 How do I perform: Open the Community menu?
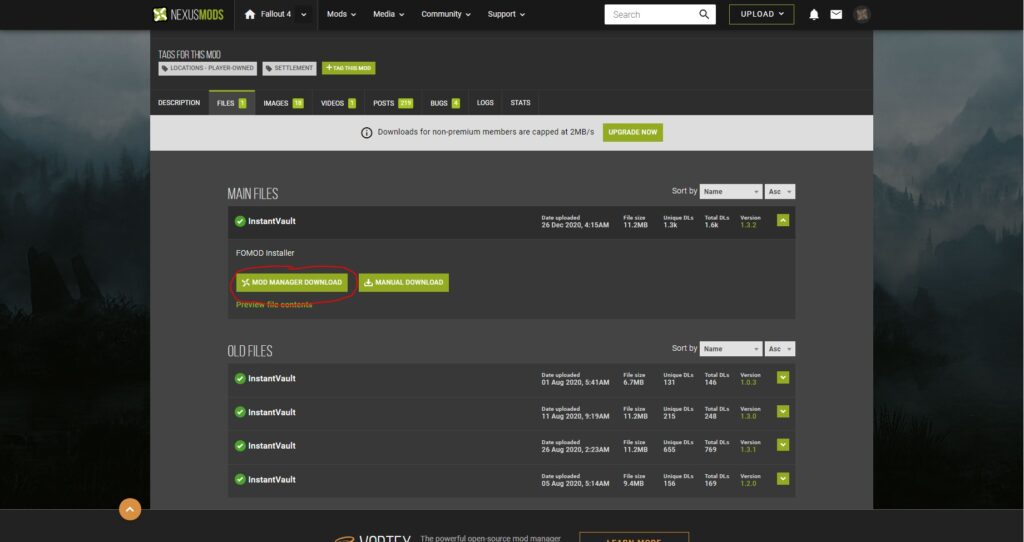point(446,14)
